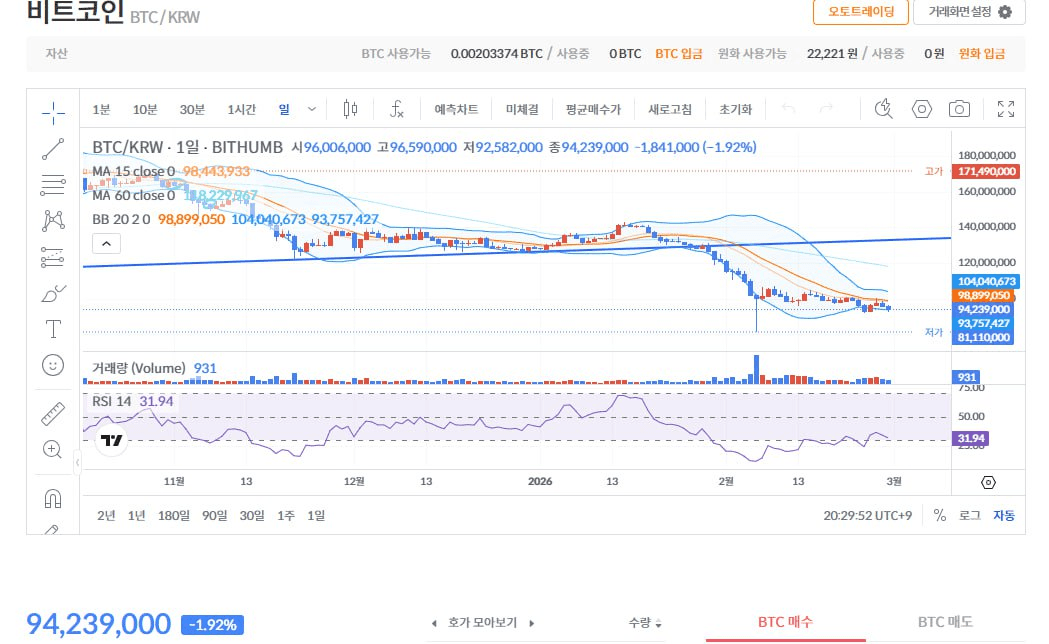Screen dimensions: 1049x644
Task: Enable 자동 auto-scale mode
Action: tap(1003, 515)
